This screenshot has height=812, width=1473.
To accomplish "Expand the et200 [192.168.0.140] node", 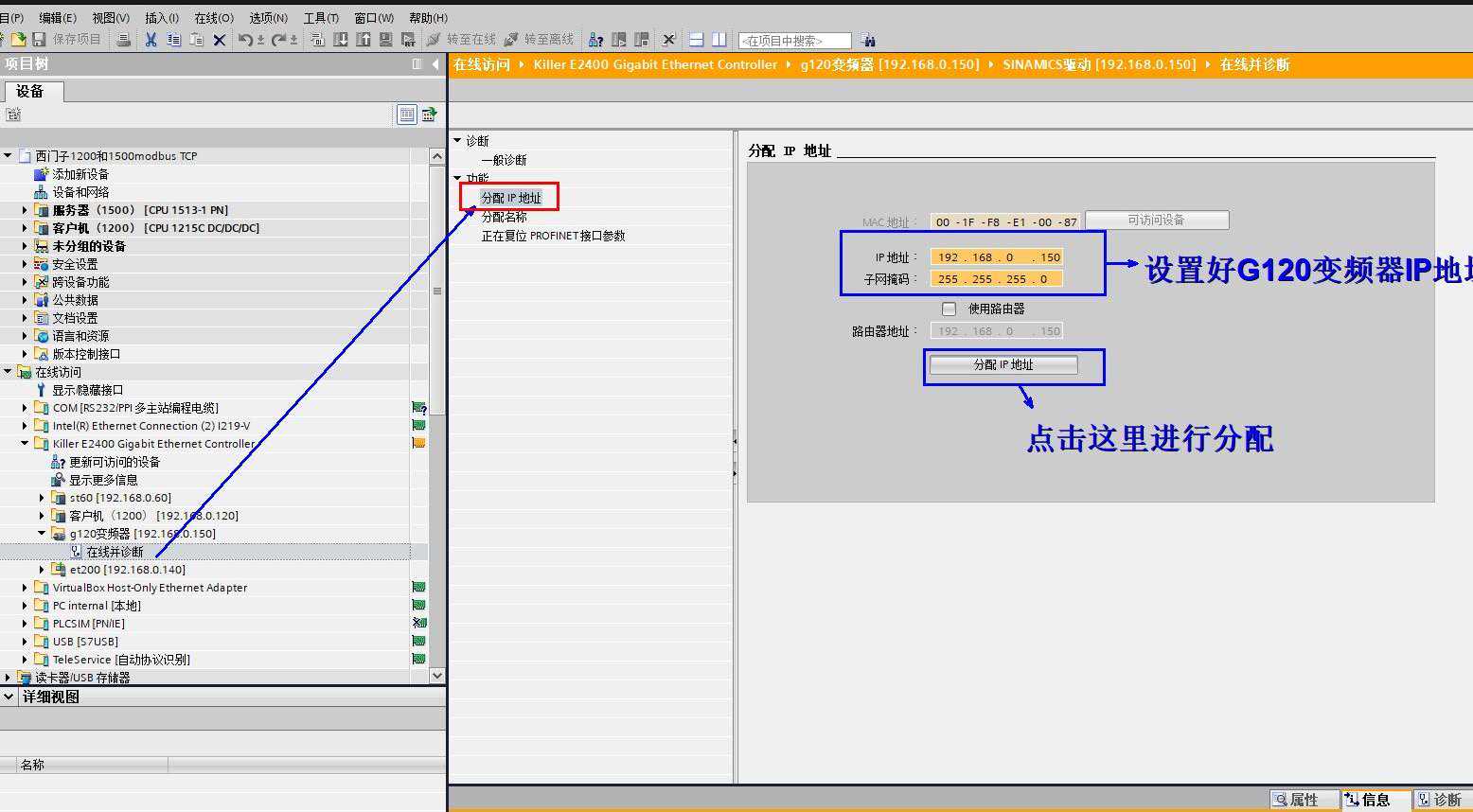I will [x=42, y=570].
